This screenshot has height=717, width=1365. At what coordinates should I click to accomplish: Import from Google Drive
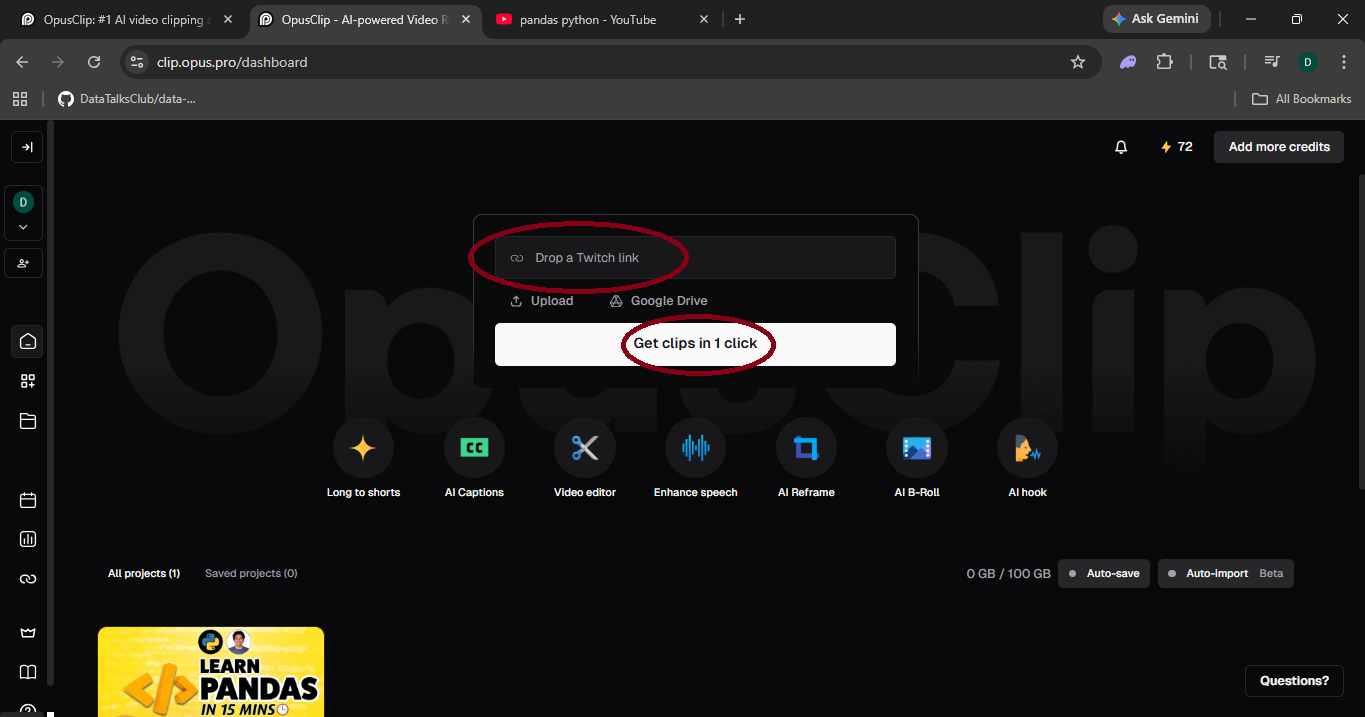(x=658, y=301)
